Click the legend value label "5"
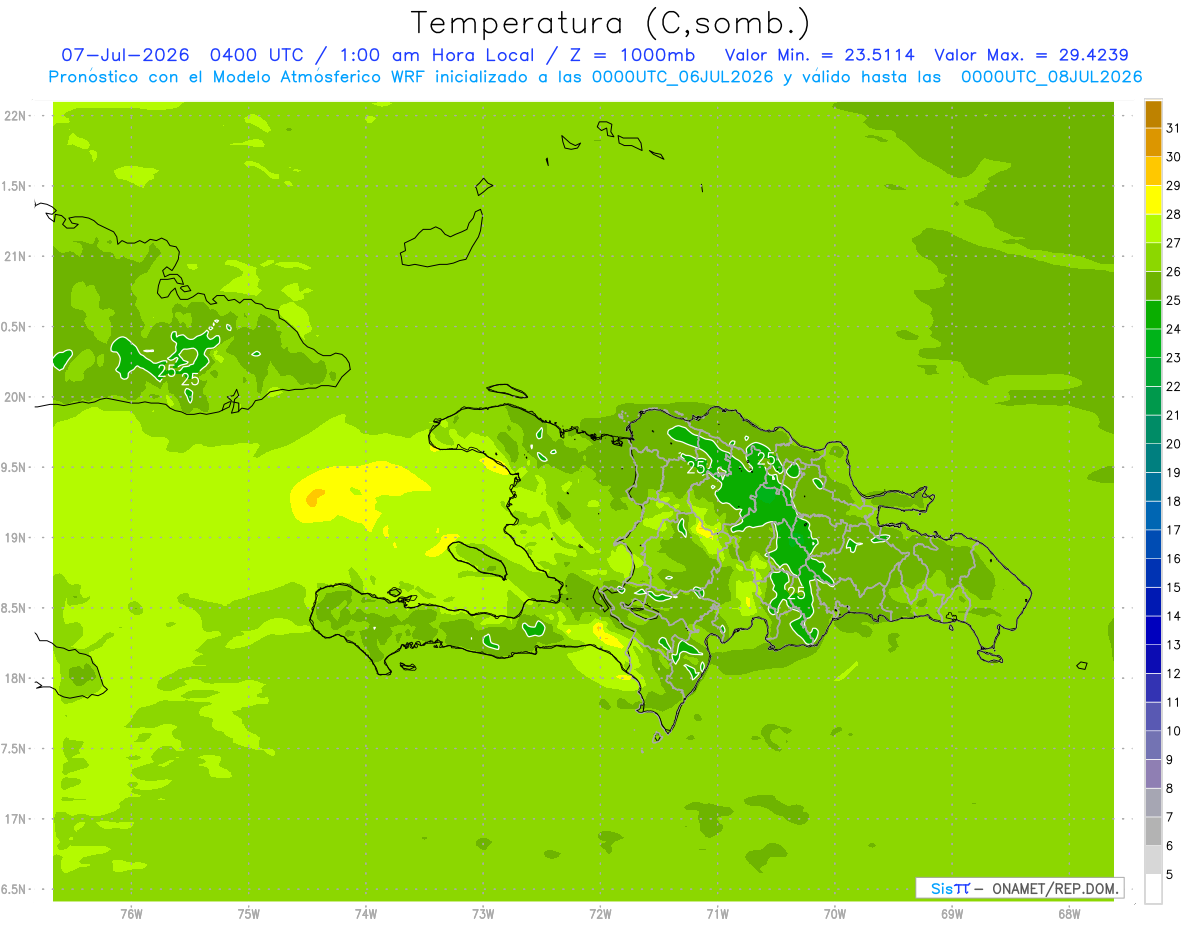This screenshot has height=927, width=1200. [x=1170, y=874]
